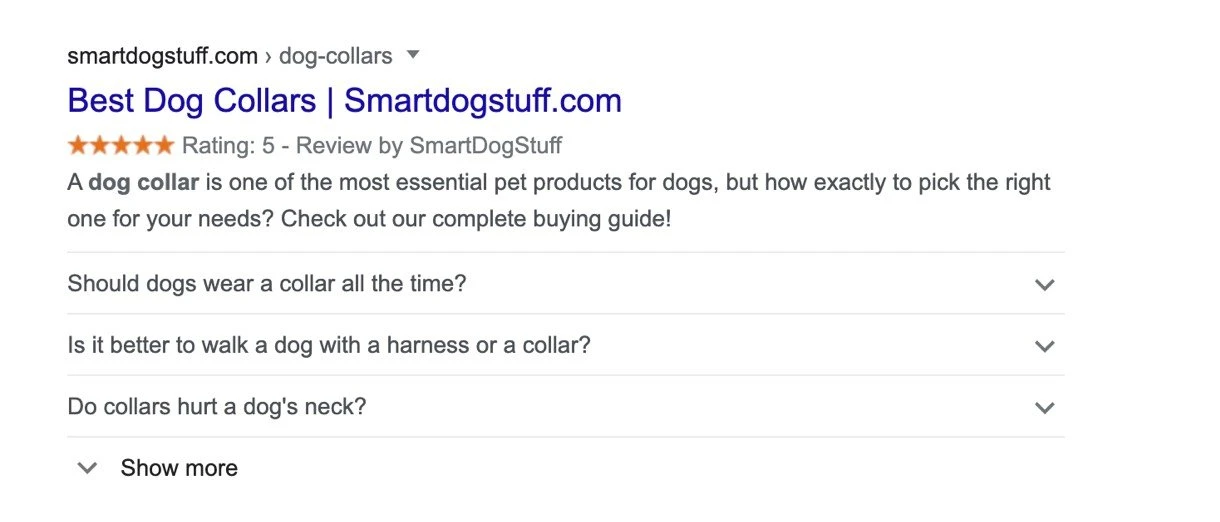Expand question text "Should dogs wear a collar all the time?"
Screen dimensions: 1220x522
(267, 284)
